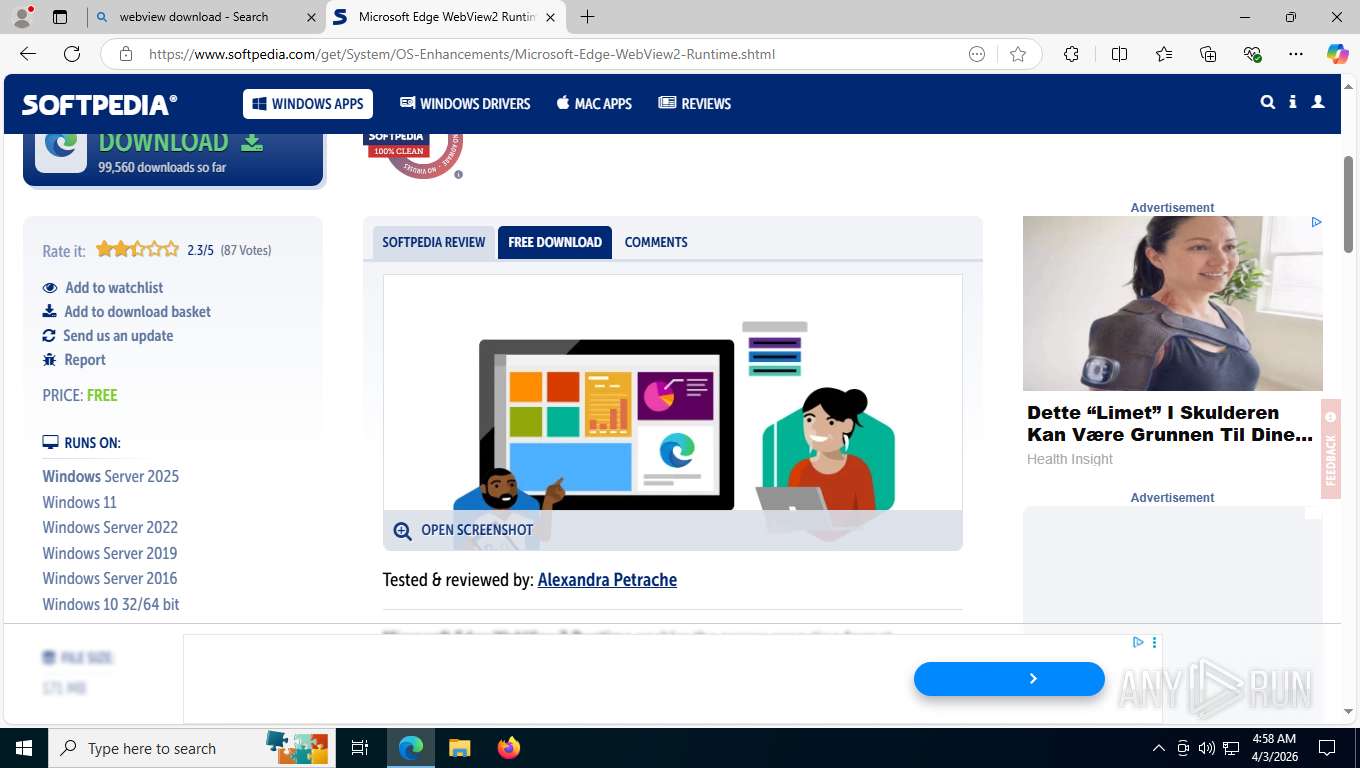The height and width of the screenshot is (768, 1360).
Task: Reload the page with refresh icon
Action: (72, 54)
